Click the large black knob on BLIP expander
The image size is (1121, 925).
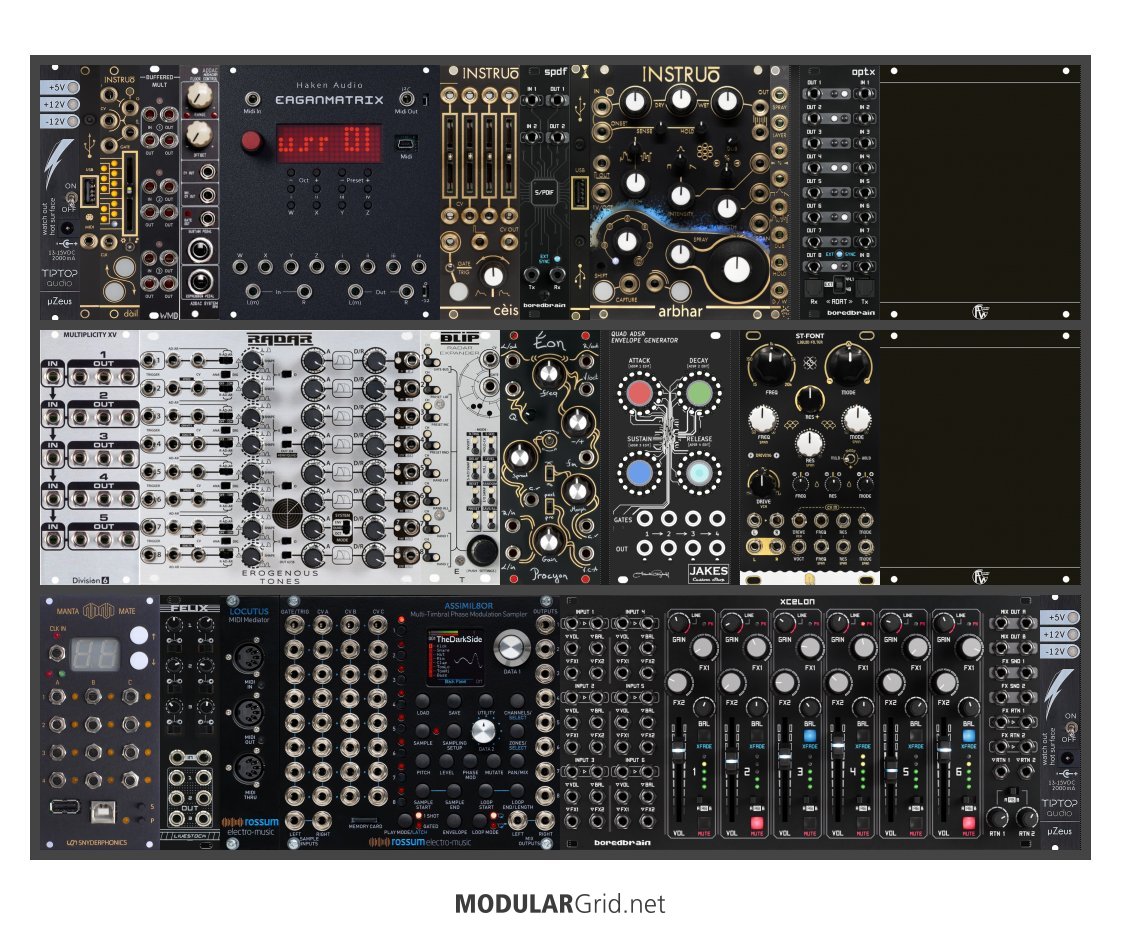(x=483, y=550)
